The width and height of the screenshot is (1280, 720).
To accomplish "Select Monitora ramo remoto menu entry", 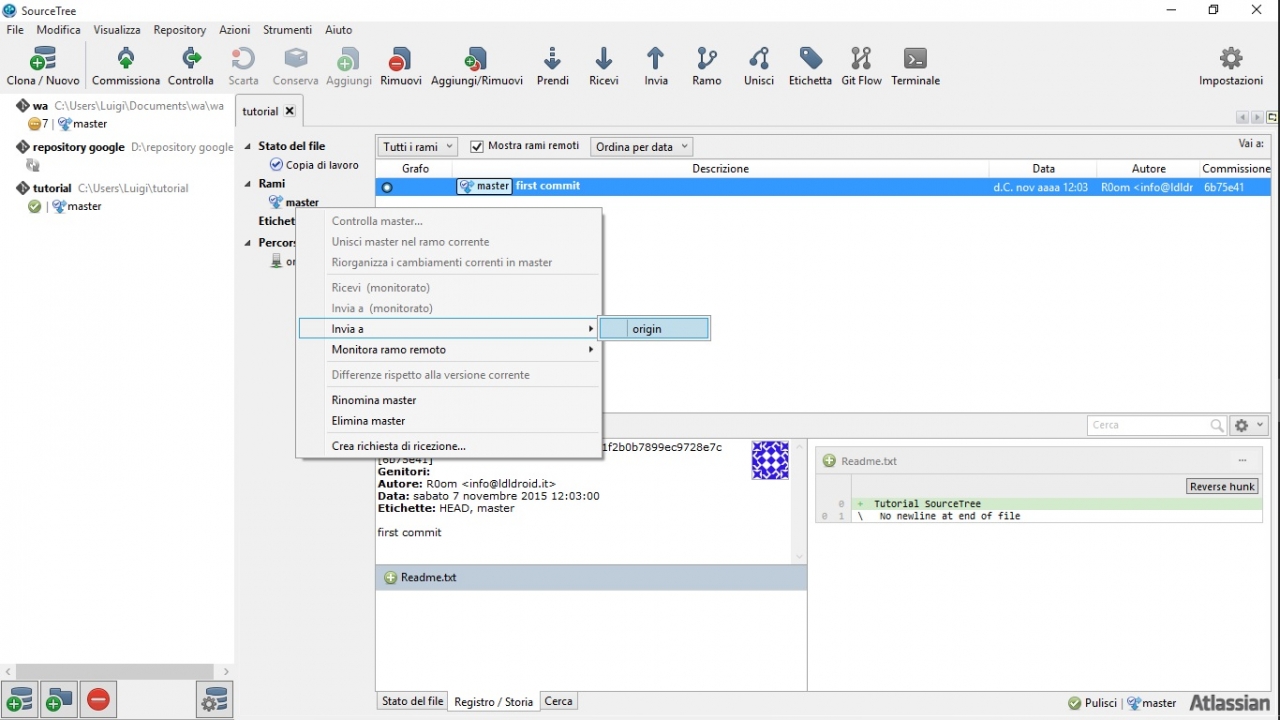I will (x=448, y=350).
